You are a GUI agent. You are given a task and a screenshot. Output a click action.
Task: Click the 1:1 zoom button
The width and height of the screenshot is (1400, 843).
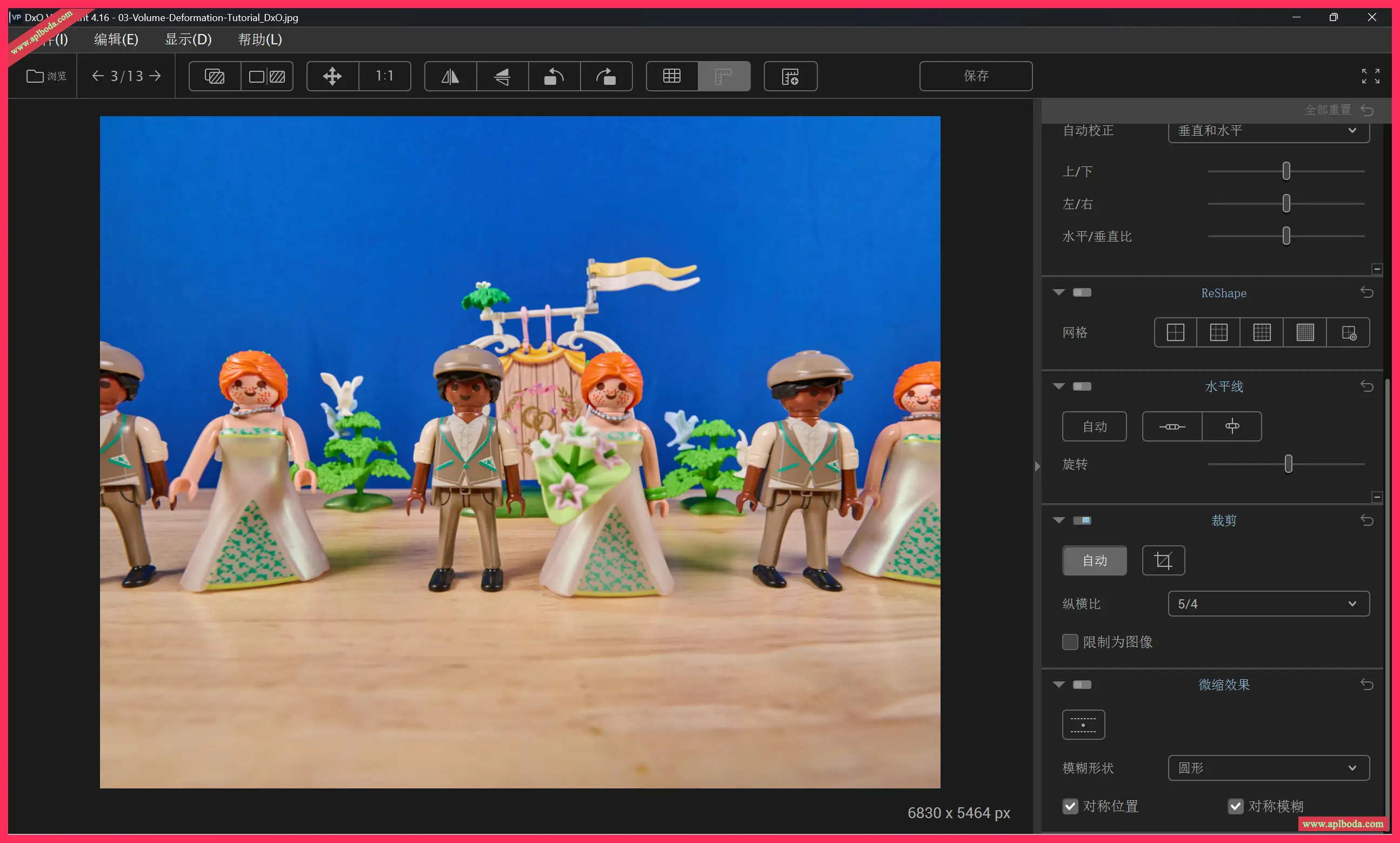[x=385, y=76]
